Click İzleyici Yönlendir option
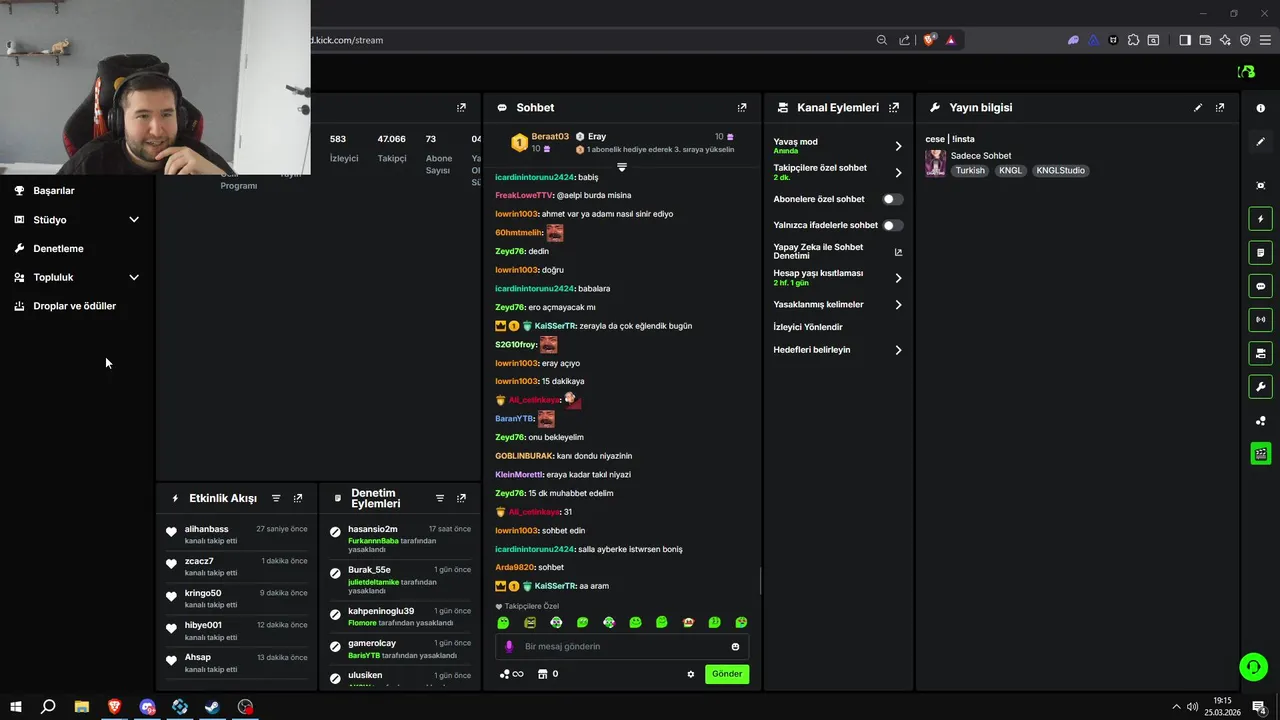 tap(808, 327)
